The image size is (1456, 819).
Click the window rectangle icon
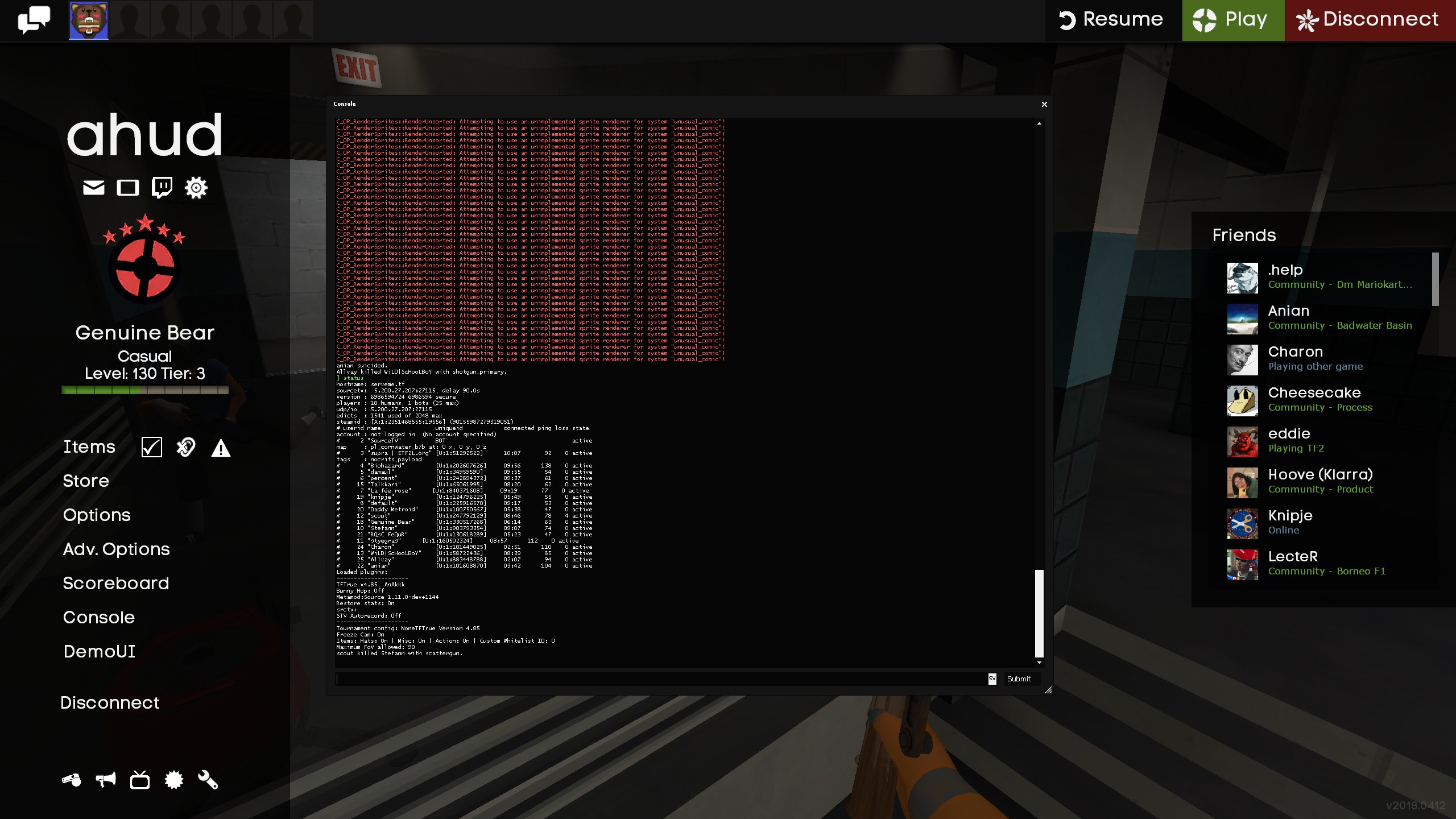click(x=128, y=188)
